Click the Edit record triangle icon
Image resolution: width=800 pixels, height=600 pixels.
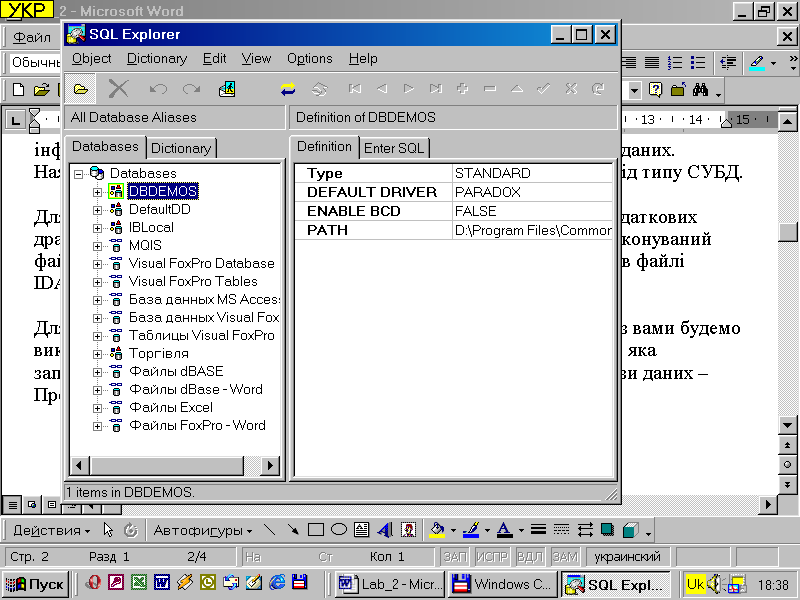point(517,89)
